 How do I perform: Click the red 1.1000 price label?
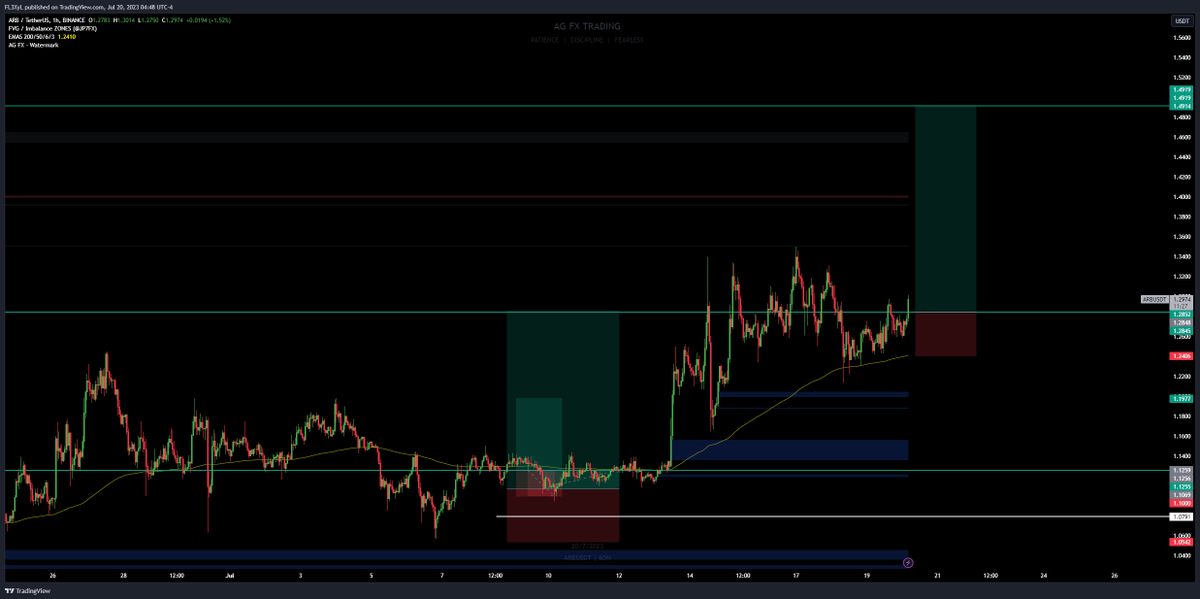1181,503
